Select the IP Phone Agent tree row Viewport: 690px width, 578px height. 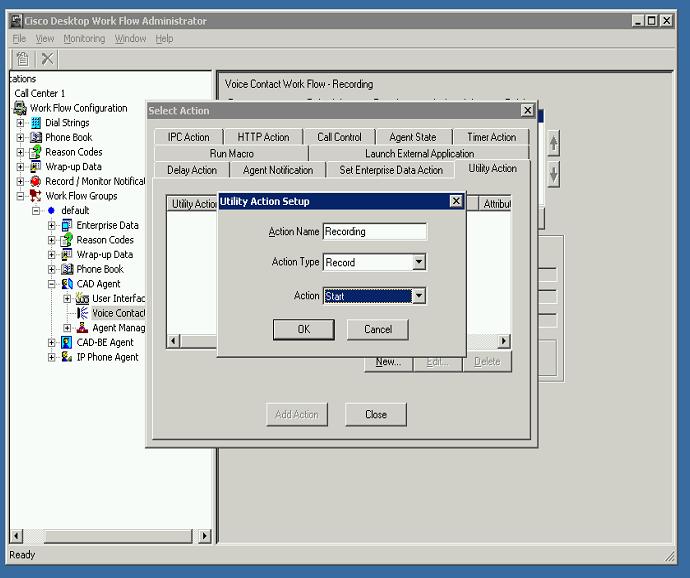coord(107,357)
